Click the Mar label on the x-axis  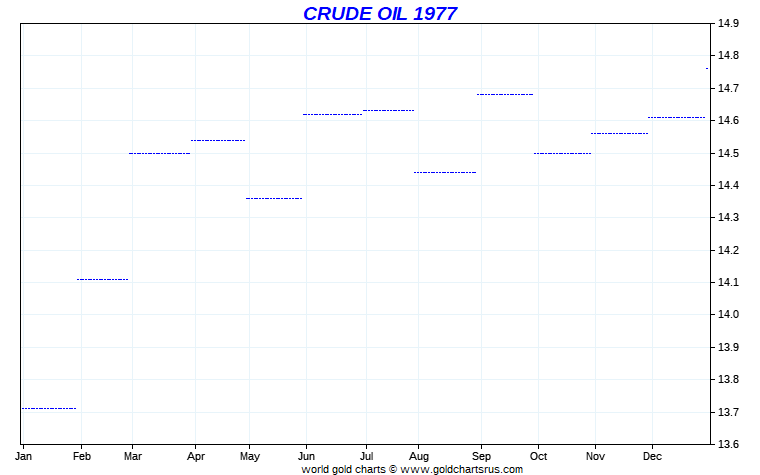(x=133, y=457)
